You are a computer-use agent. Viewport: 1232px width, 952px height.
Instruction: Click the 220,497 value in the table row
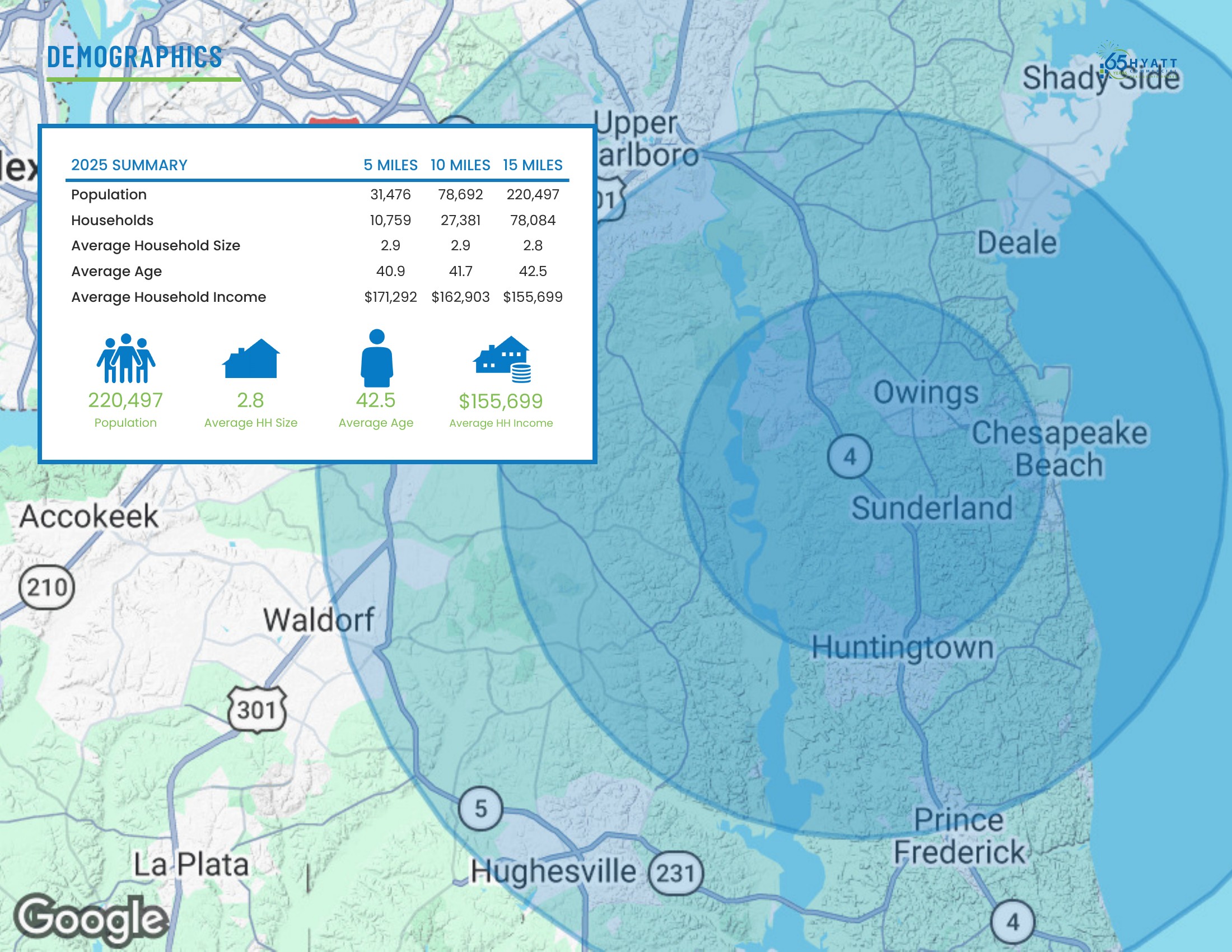(533, 194)
